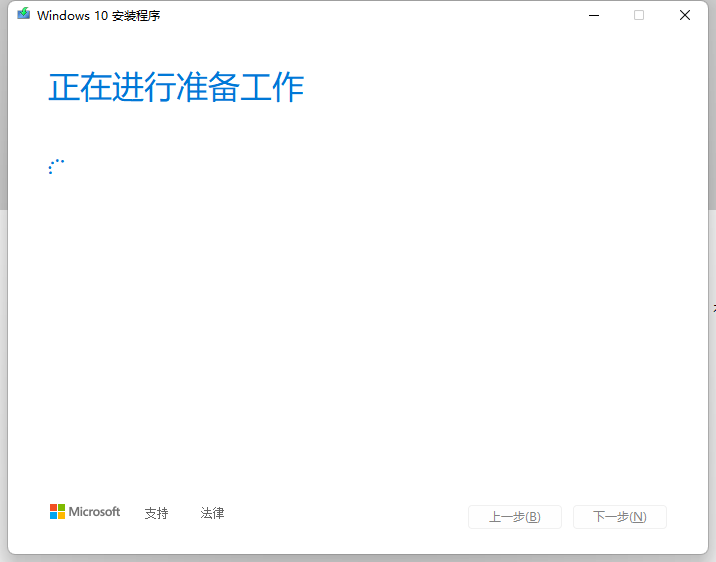
Task: Click the Microsoft logo
Action: (x=85, y=512)
